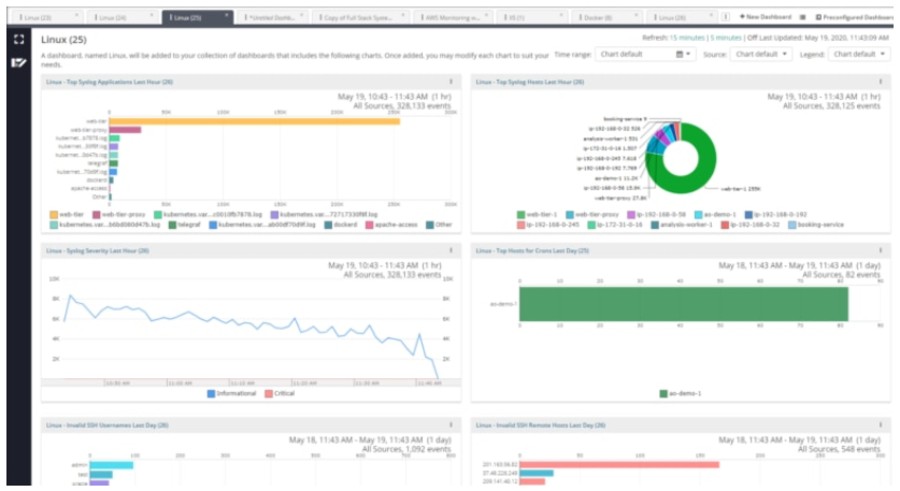Click the admin bar in SSH Usernames chart
Viewport: 900px width, 491px height.
pos(111,466)
